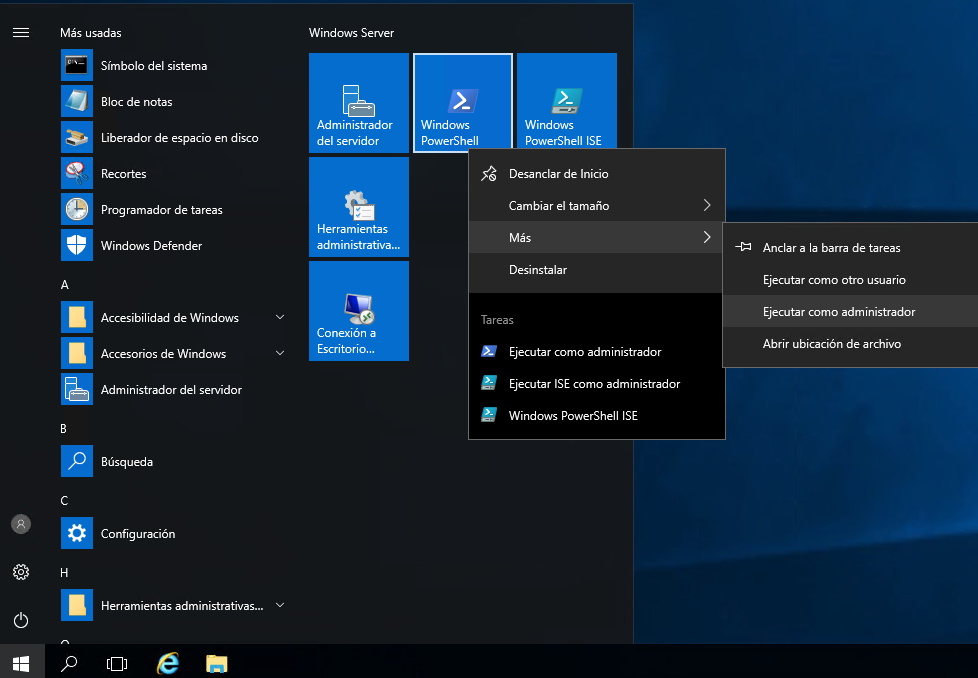This screenshot has height=678, width=978.
Task: Click Accesorios de Windows folder icon
Action: tap(77, 354)
